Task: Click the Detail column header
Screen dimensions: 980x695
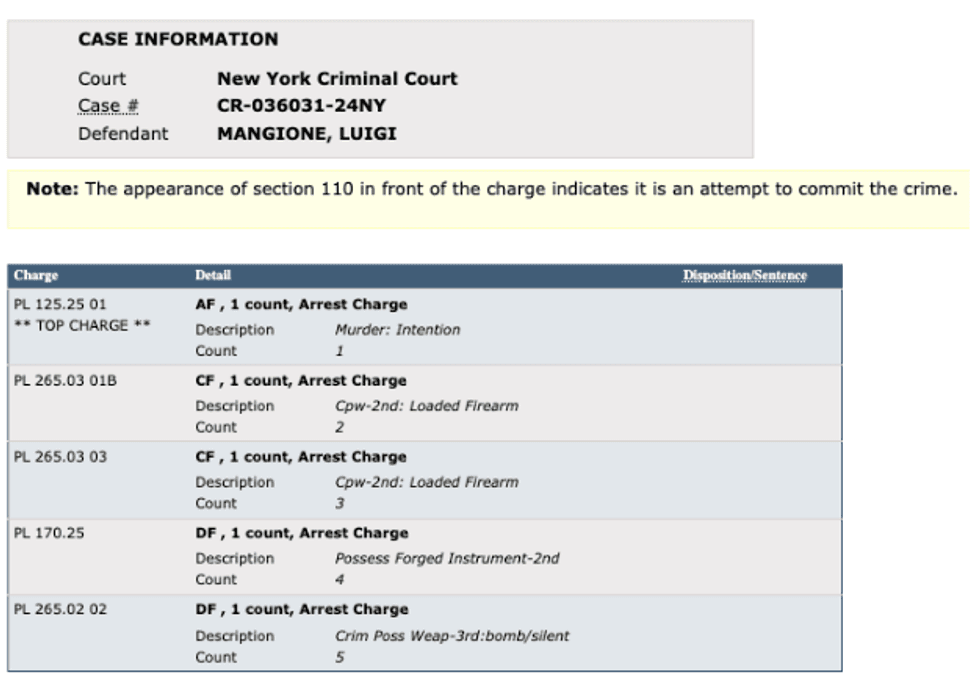Action: click(212, 275)
